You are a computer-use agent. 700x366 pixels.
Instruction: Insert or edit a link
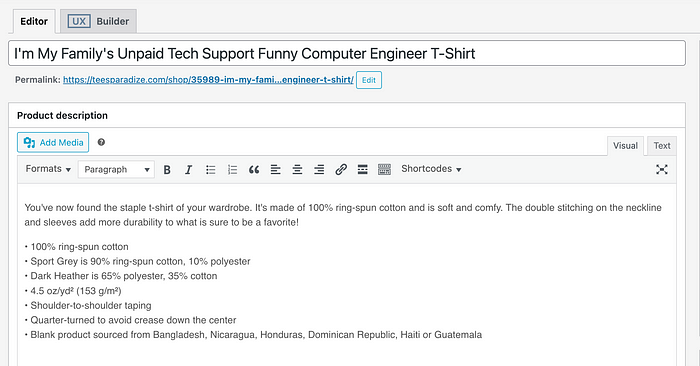click(341, 170)
